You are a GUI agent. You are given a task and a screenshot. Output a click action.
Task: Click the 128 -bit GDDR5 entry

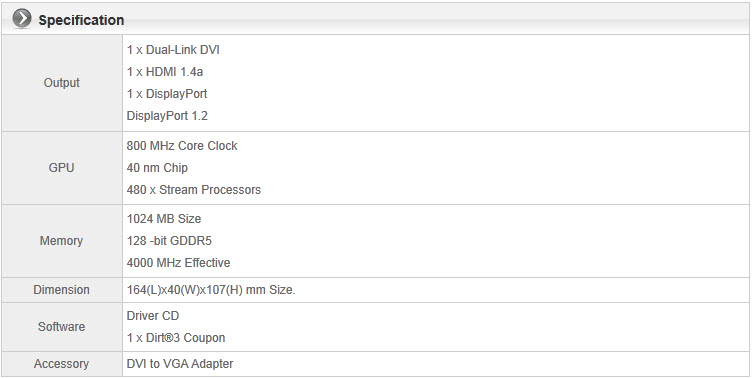click(169, 241)
